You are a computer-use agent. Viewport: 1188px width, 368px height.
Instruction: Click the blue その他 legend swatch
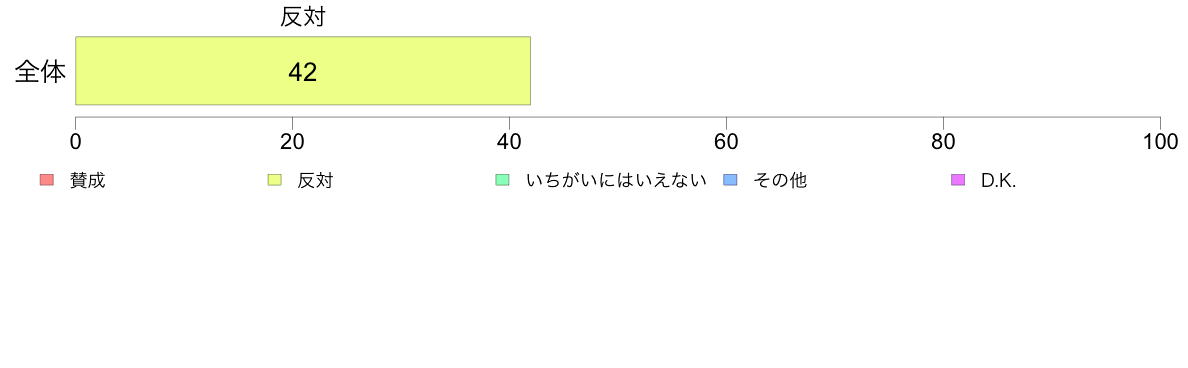(729, 179)
